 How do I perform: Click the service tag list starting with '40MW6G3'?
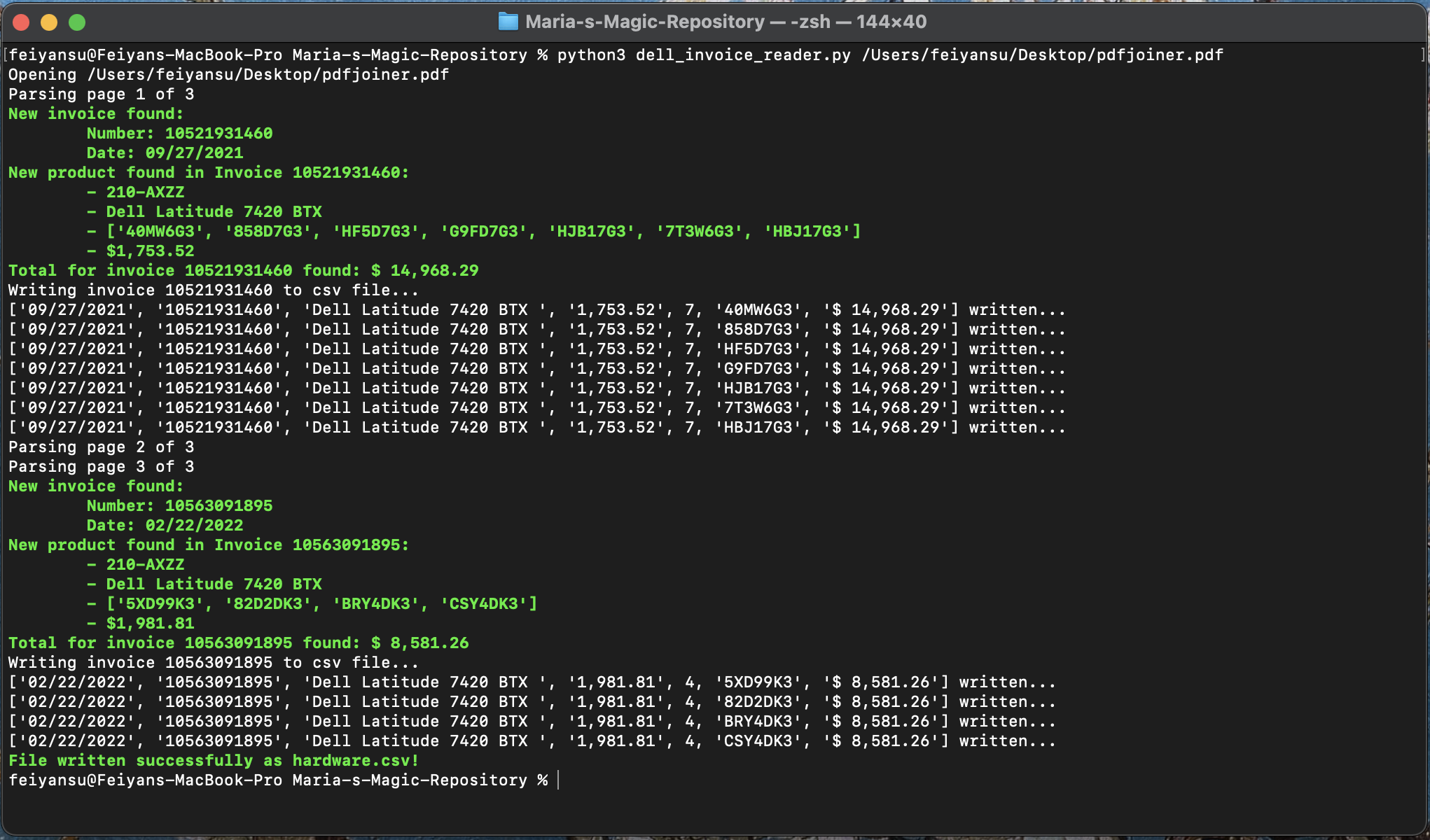click(x=483, y=232)
